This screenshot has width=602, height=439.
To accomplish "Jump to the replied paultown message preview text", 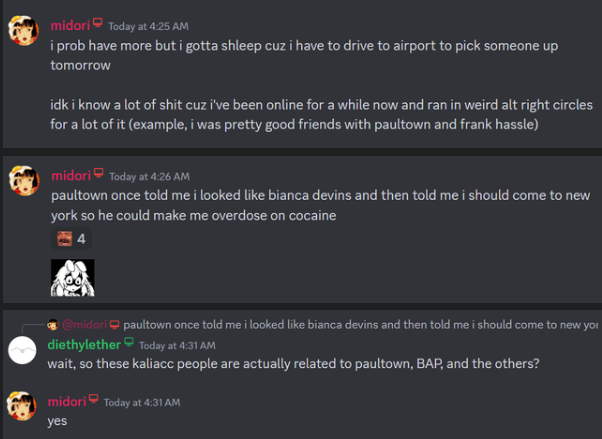I will coord(361,325).
